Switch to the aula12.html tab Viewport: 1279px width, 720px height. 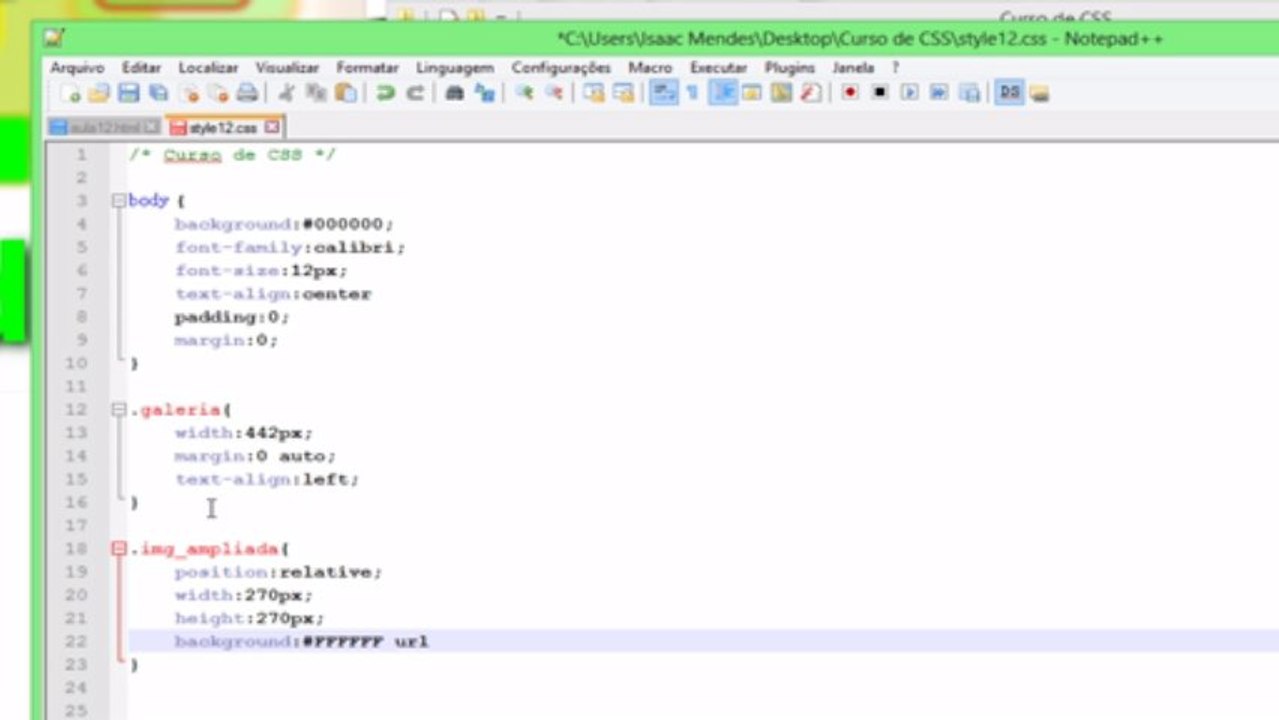tap(104, 128)
